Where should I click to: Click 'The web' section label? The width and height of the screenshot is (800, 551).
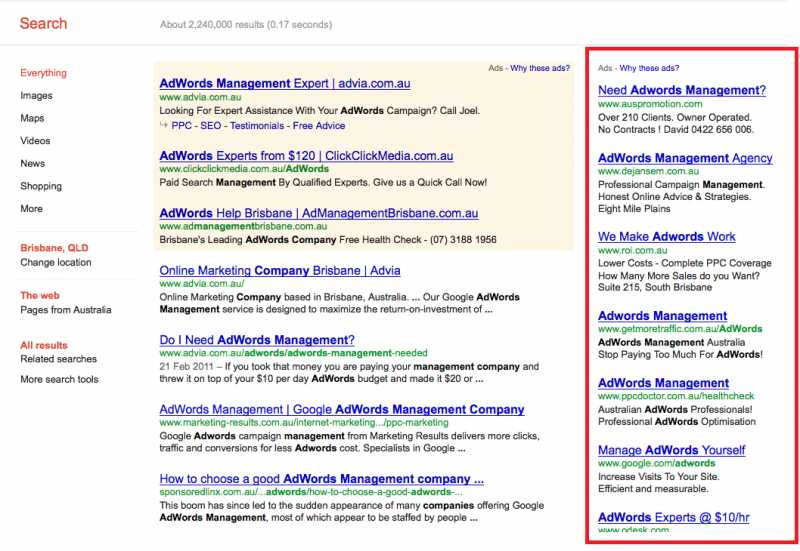(40, 295)
